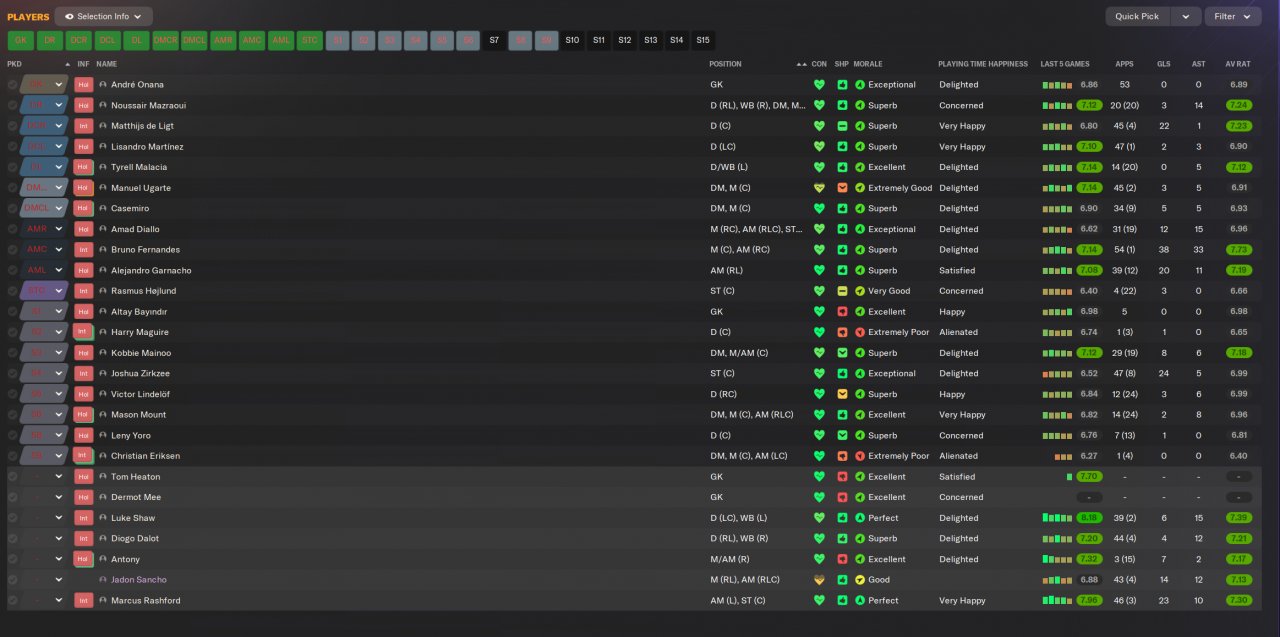Select the S15 substitute slot
The image size is (1280, 637).
pyautogui.click(x=703, y=41)
